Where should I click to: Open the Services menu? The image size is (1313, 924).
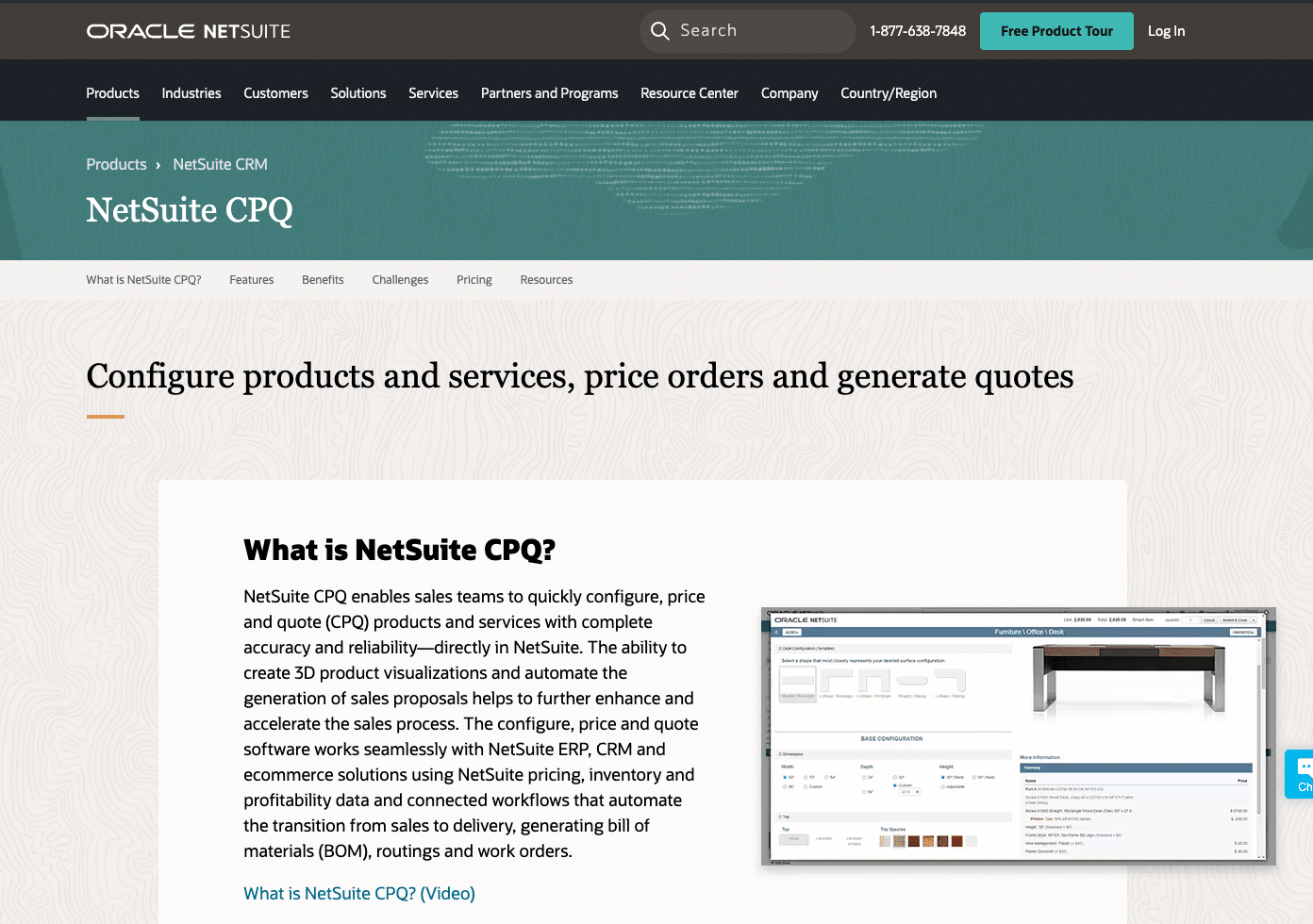(433, 93)
